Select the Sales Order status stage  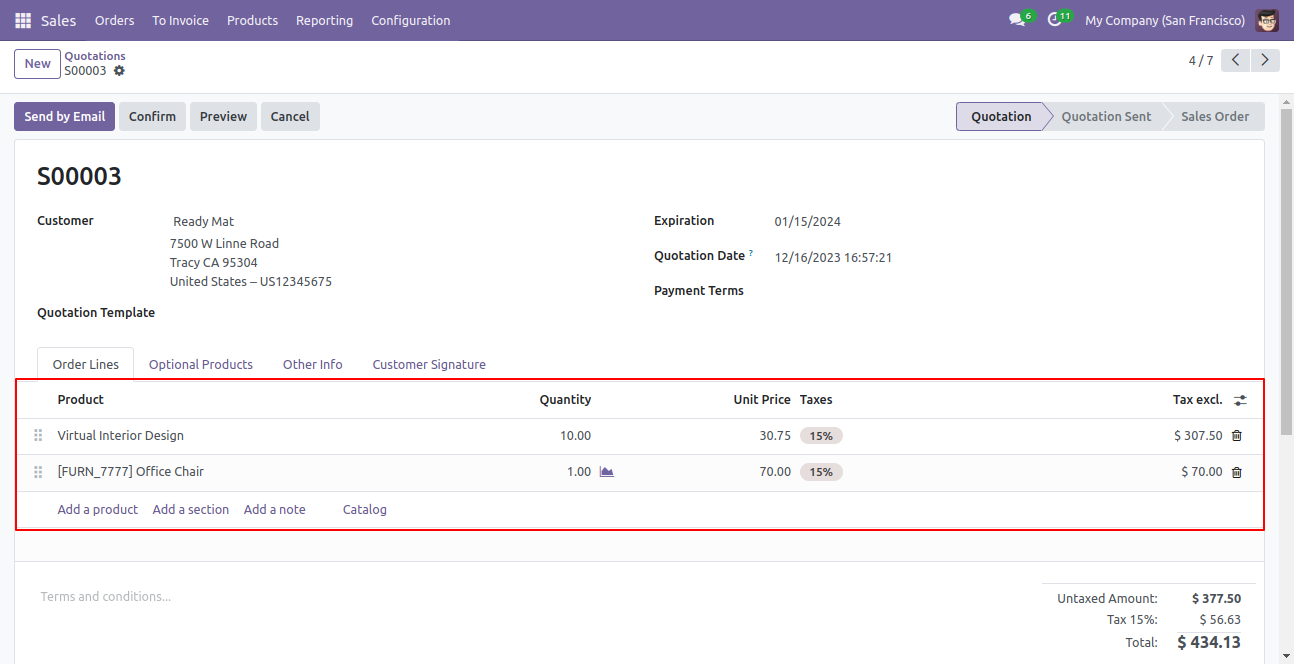(1215, 116)
